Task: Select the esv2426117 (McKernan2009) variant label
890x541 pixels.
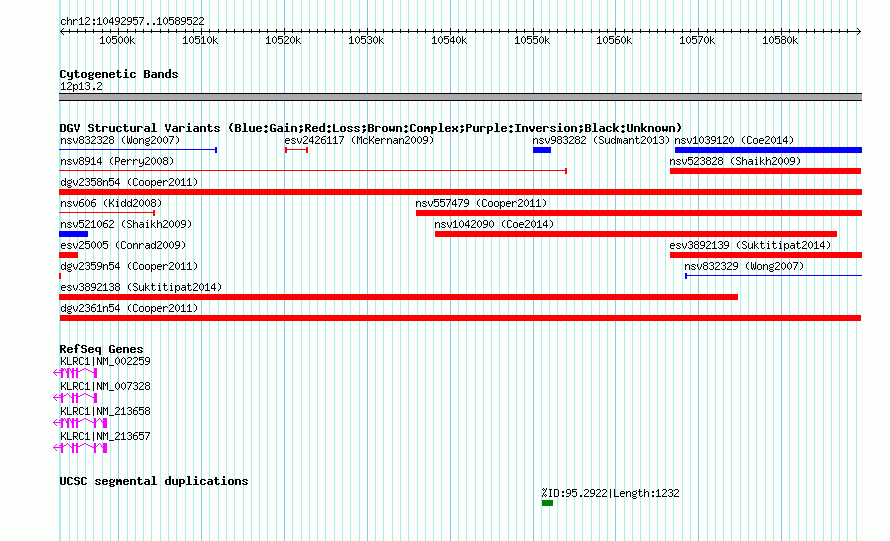Action: (x=359, y=140)
